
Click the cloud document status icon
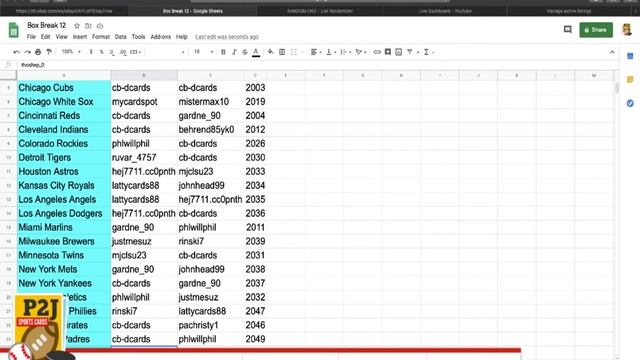coord(100,26)
